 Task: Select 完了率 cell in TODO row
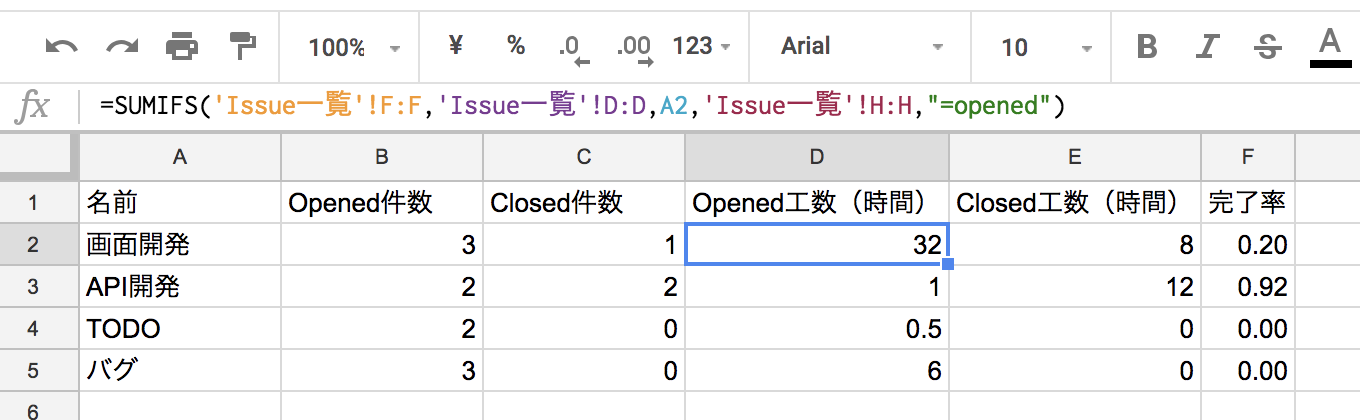coord(1248,329)
